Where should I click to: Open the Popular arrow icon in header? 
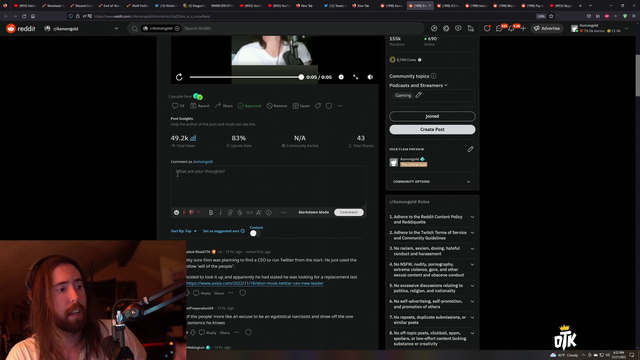(434, 29)
